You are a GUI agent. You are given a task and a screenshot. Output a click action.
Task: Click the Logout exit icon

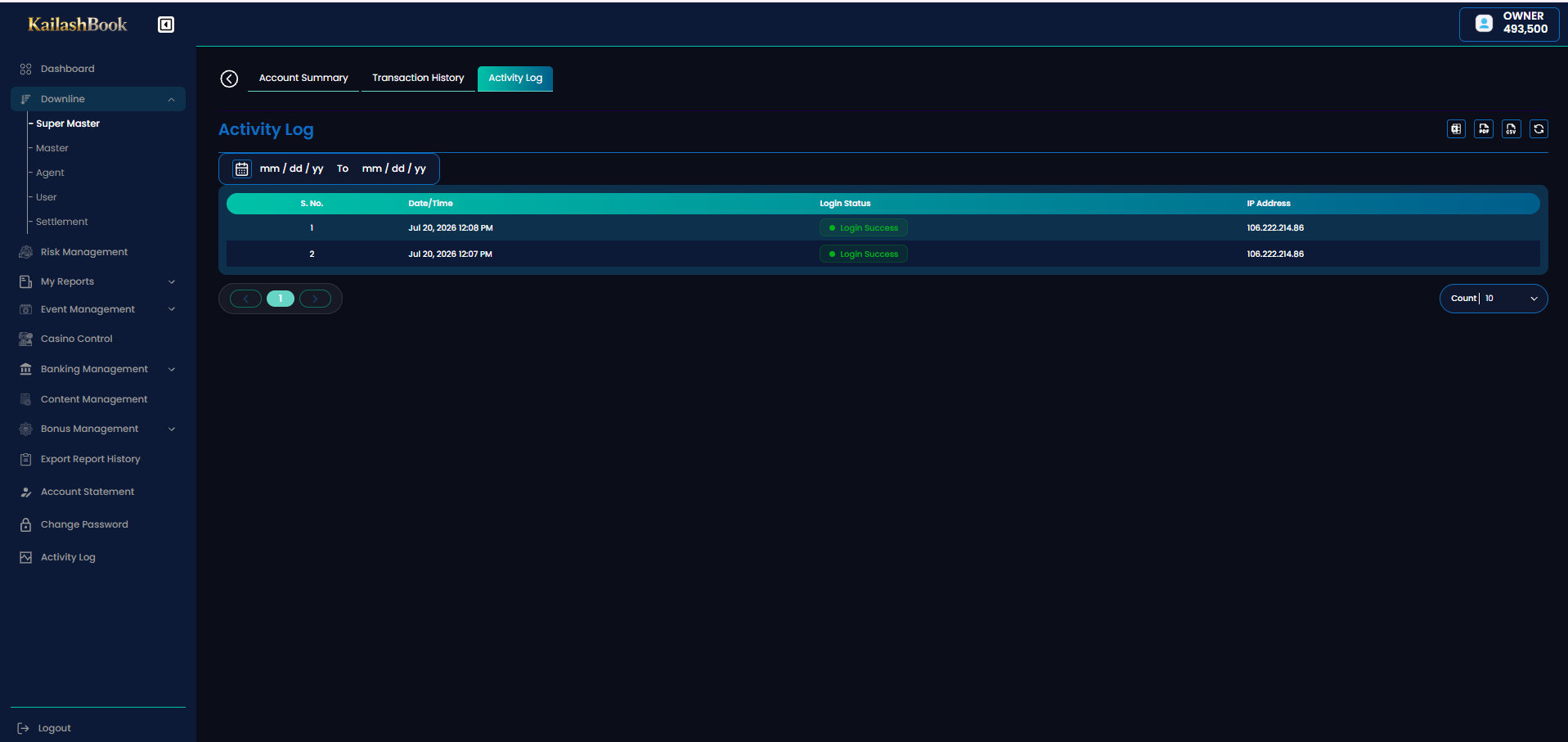coord(23,728)
